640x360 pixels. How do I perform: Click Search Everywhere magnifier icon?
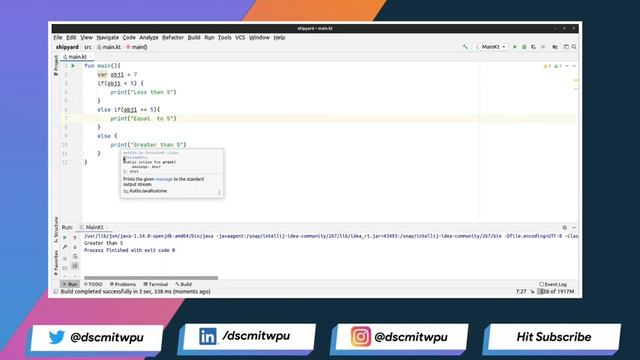574,47
